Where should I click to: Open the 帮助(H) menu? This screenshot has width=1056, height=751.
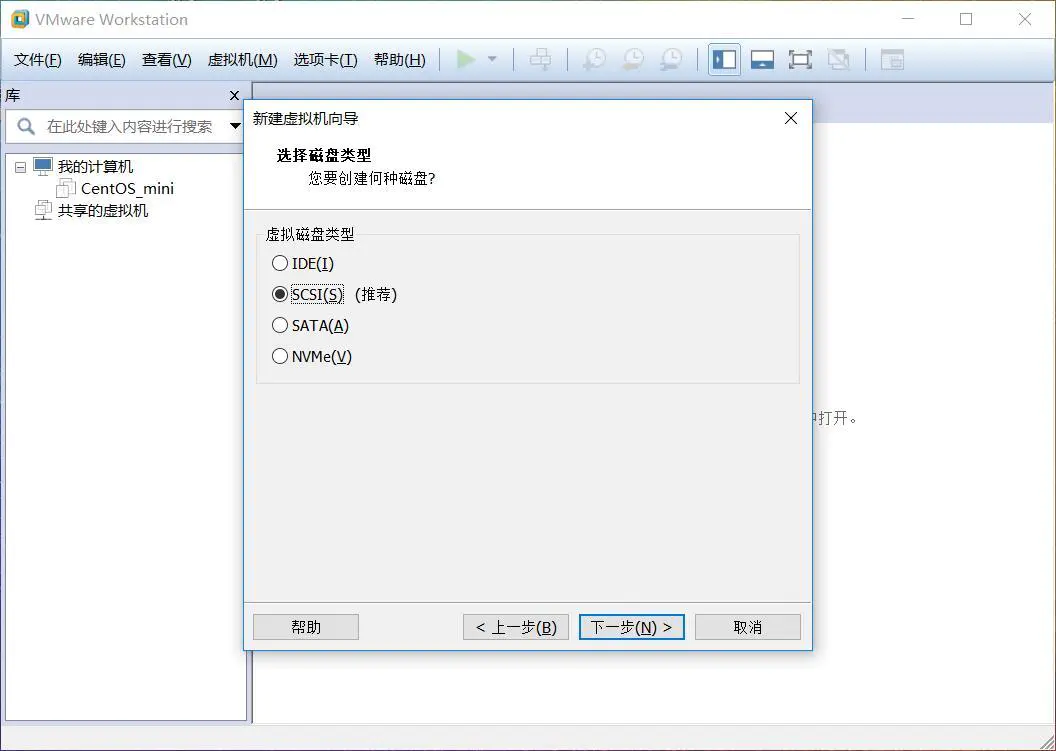pos(399,59)
